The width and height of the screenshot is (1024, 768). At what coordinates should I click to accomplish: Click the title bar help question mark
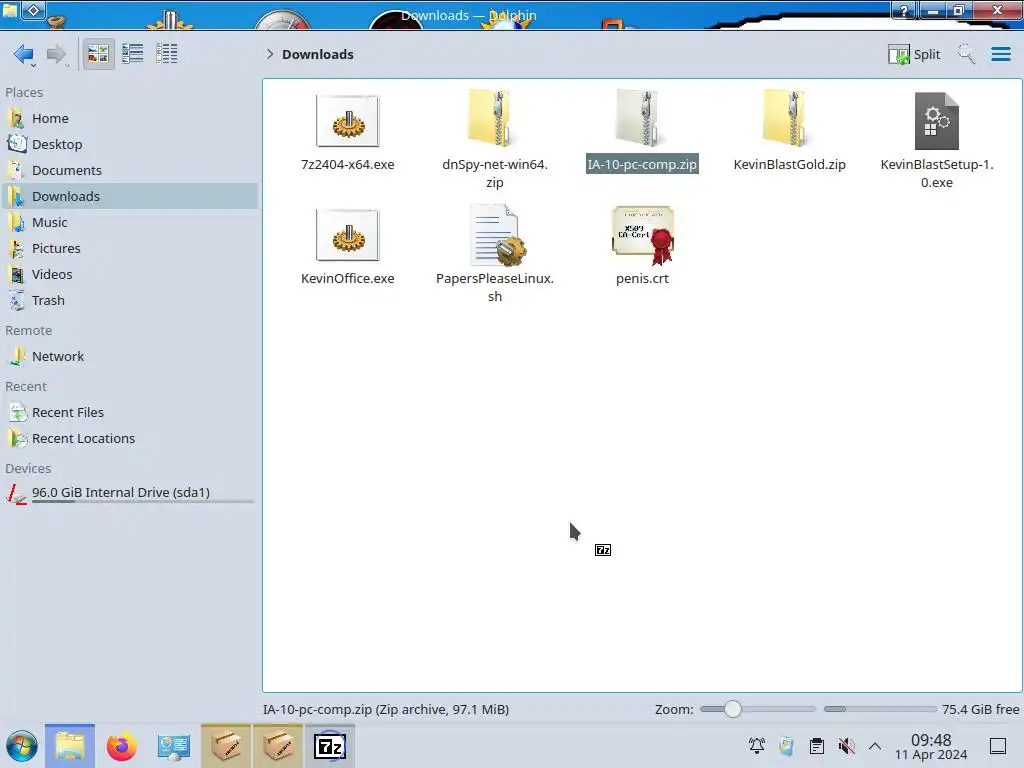(x=904, y=10)
